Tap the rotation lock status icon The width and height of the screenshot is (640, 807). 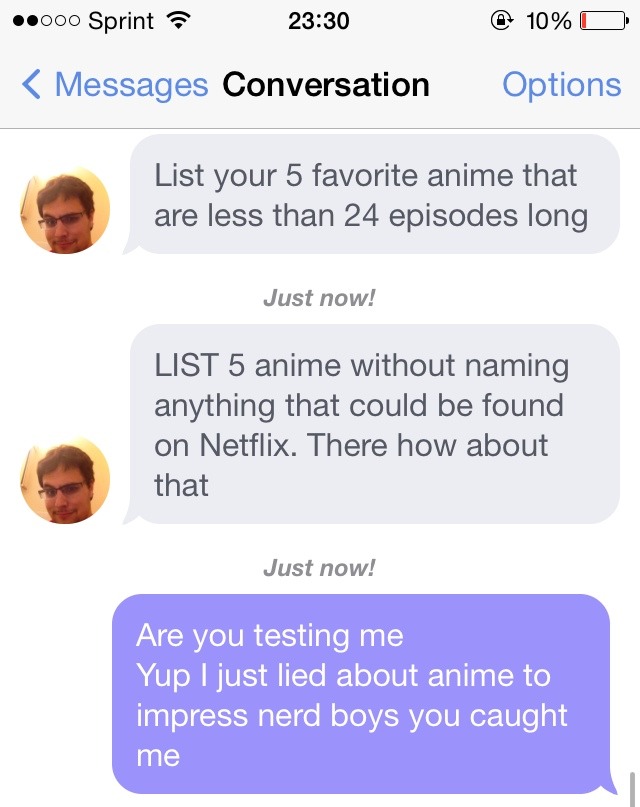(x=502, y=20)
